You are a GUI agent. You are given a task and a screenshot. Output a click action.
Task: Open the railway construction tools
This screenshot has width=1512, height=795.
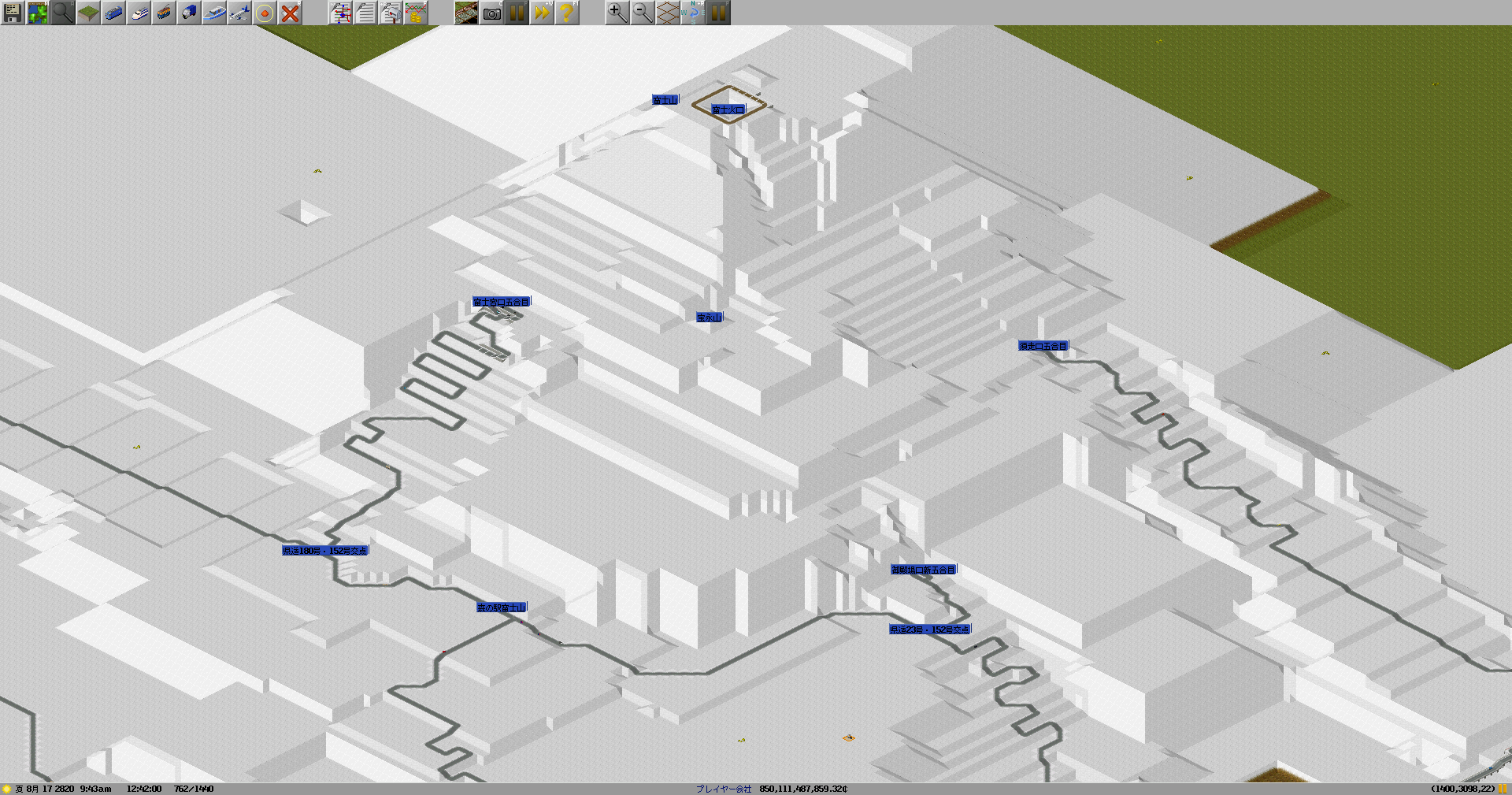coord(113,13)
